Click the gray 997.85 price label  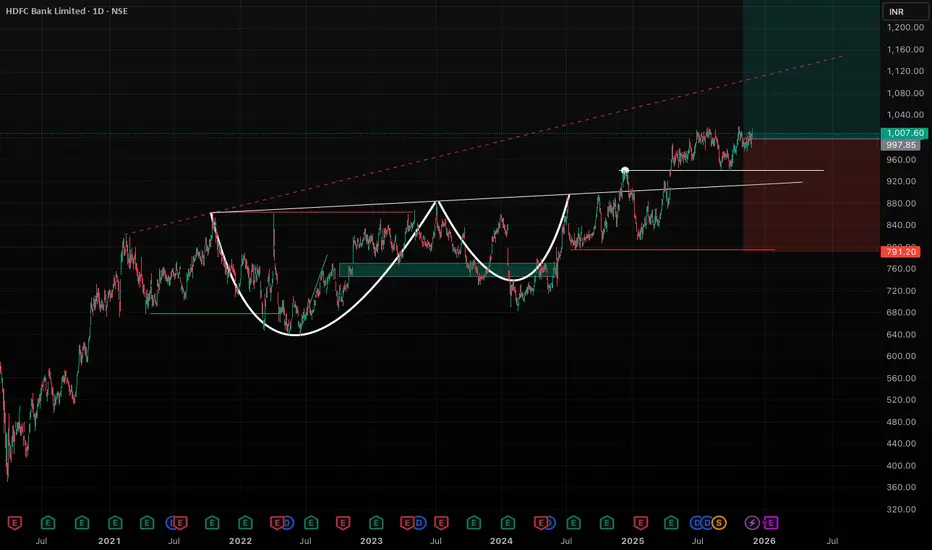pos(900,145)
